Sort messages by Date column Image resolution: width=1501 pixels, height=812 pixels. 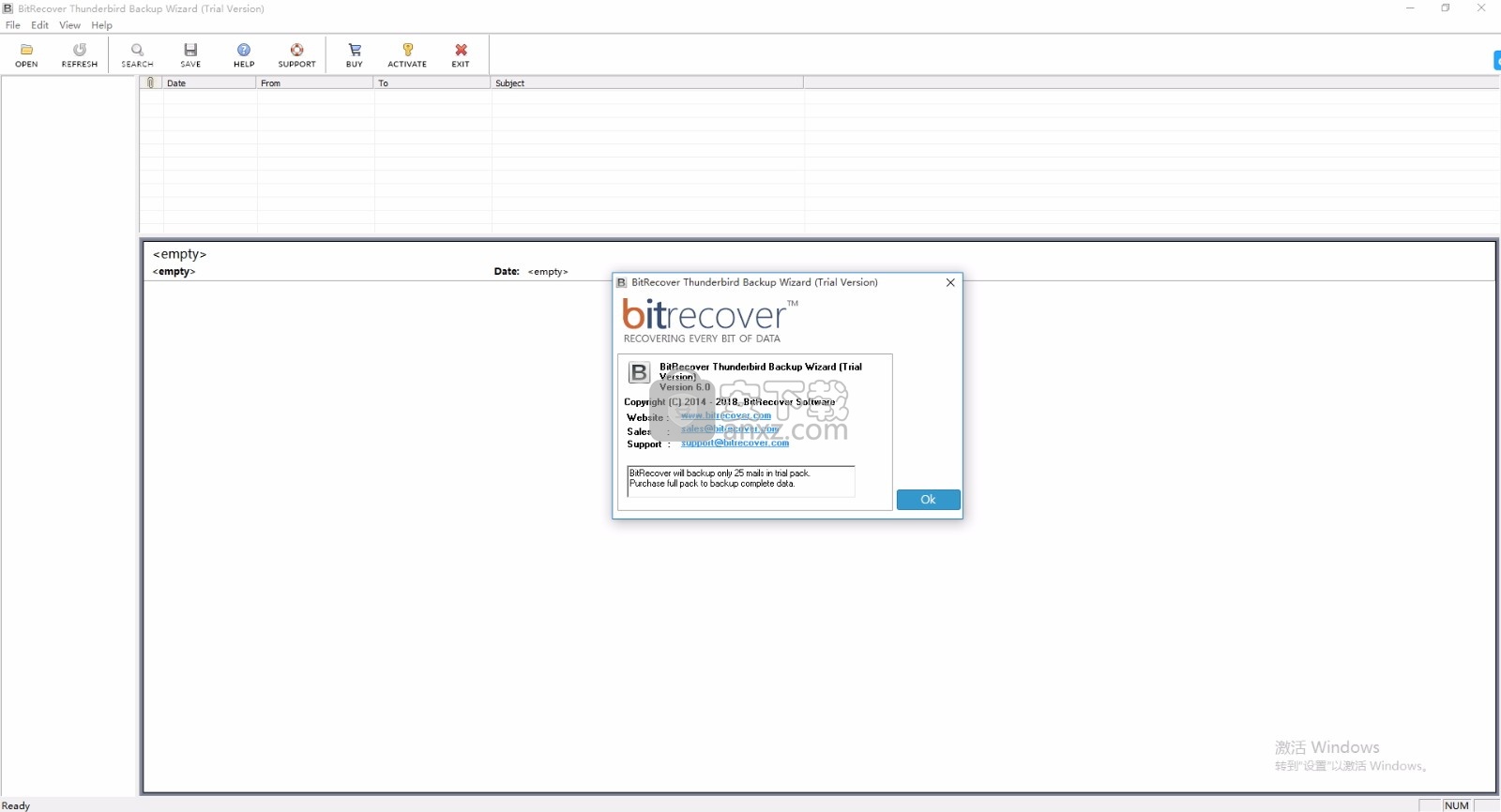click(x=209, y=83)
